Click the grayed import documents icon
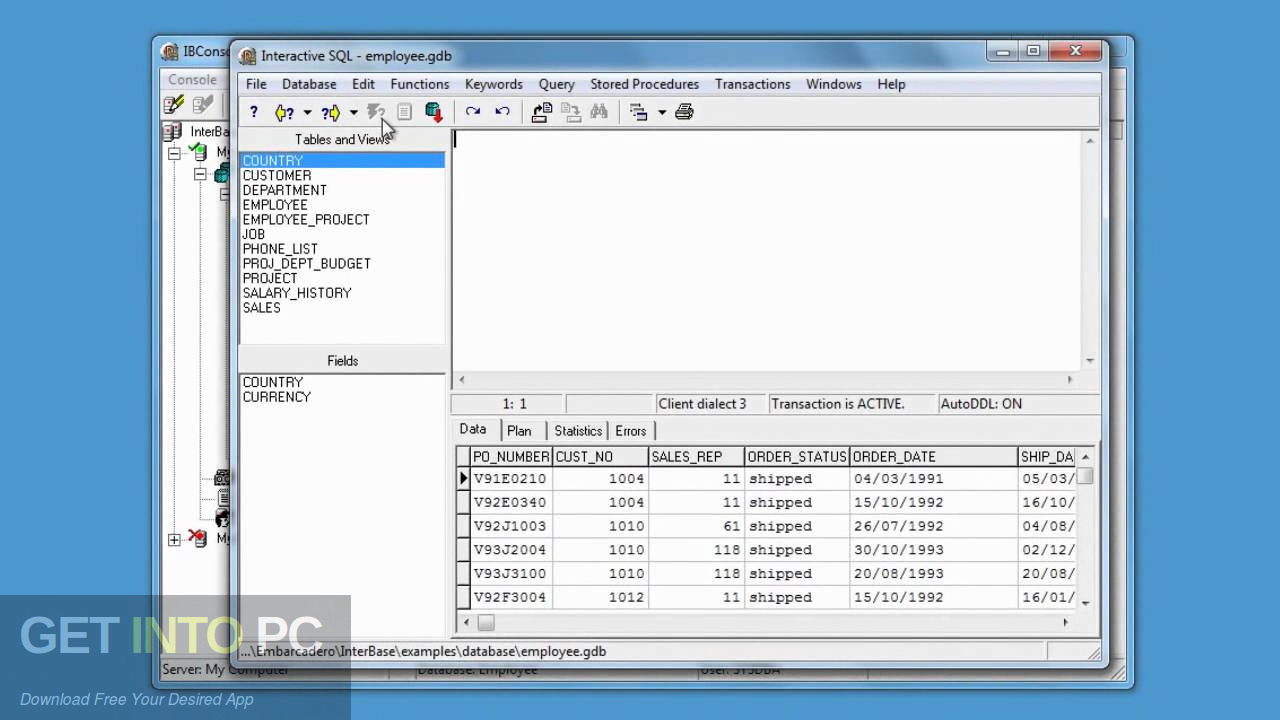 (571, 112)
